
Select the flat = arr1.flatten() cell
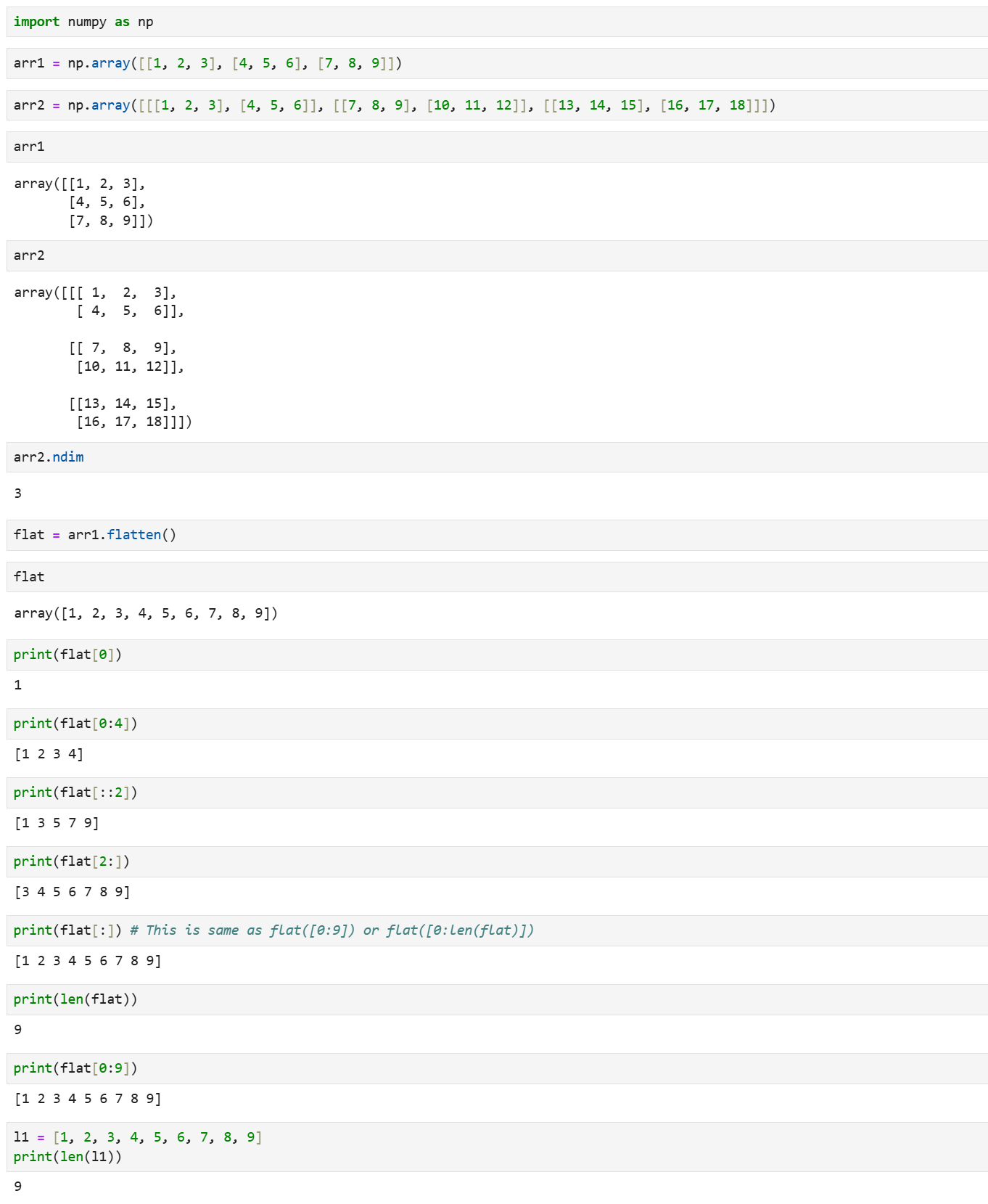(x=95, y=535)
